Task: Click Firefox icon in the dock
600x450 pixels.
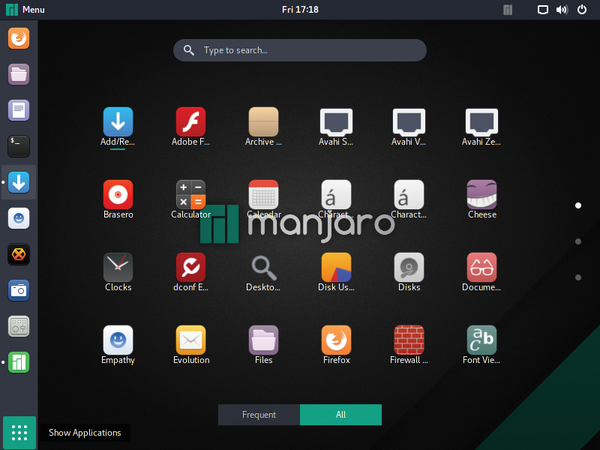Action: pos(18,38)
